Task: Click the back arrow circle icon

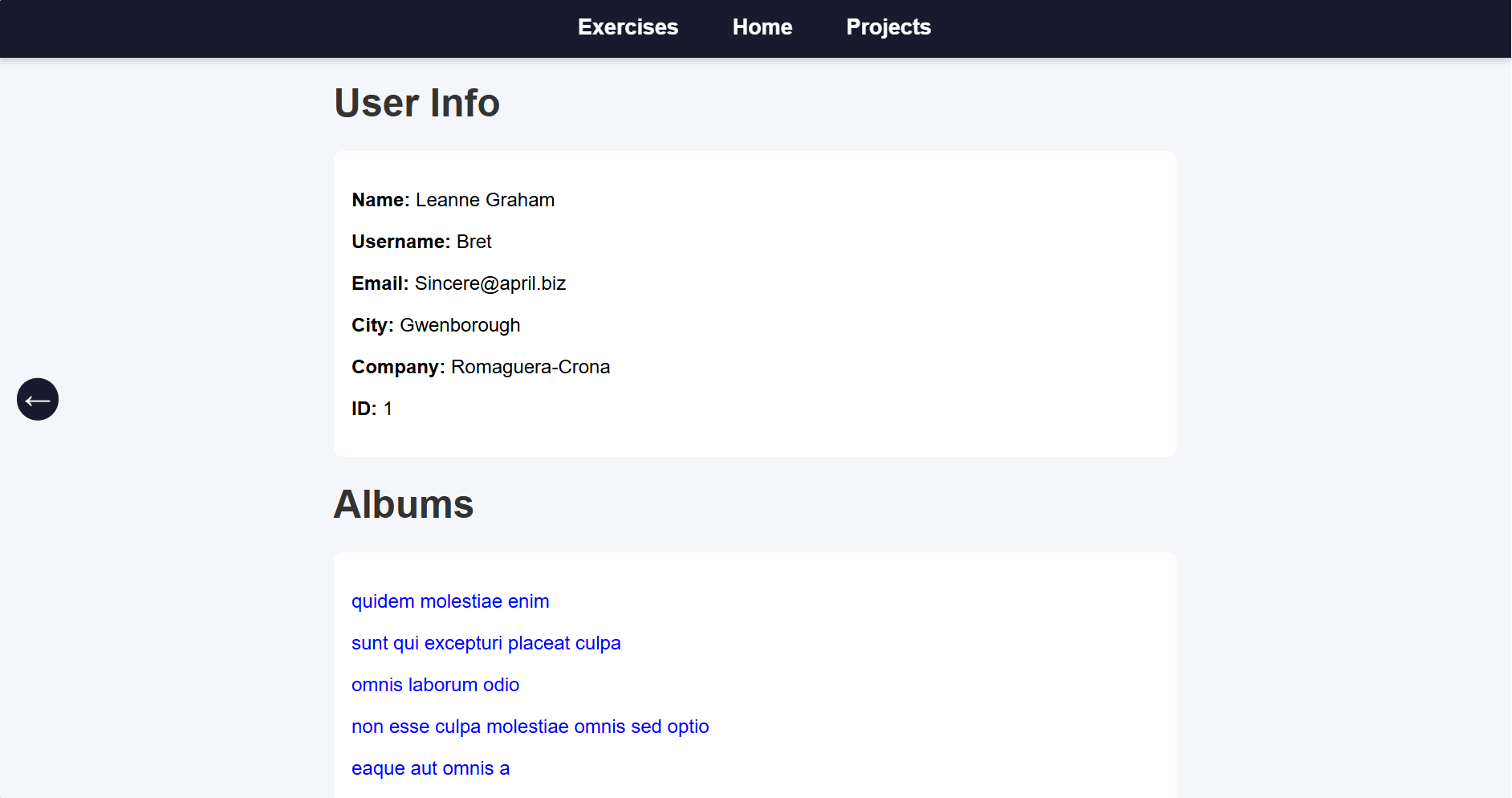Action: (38, 399)
